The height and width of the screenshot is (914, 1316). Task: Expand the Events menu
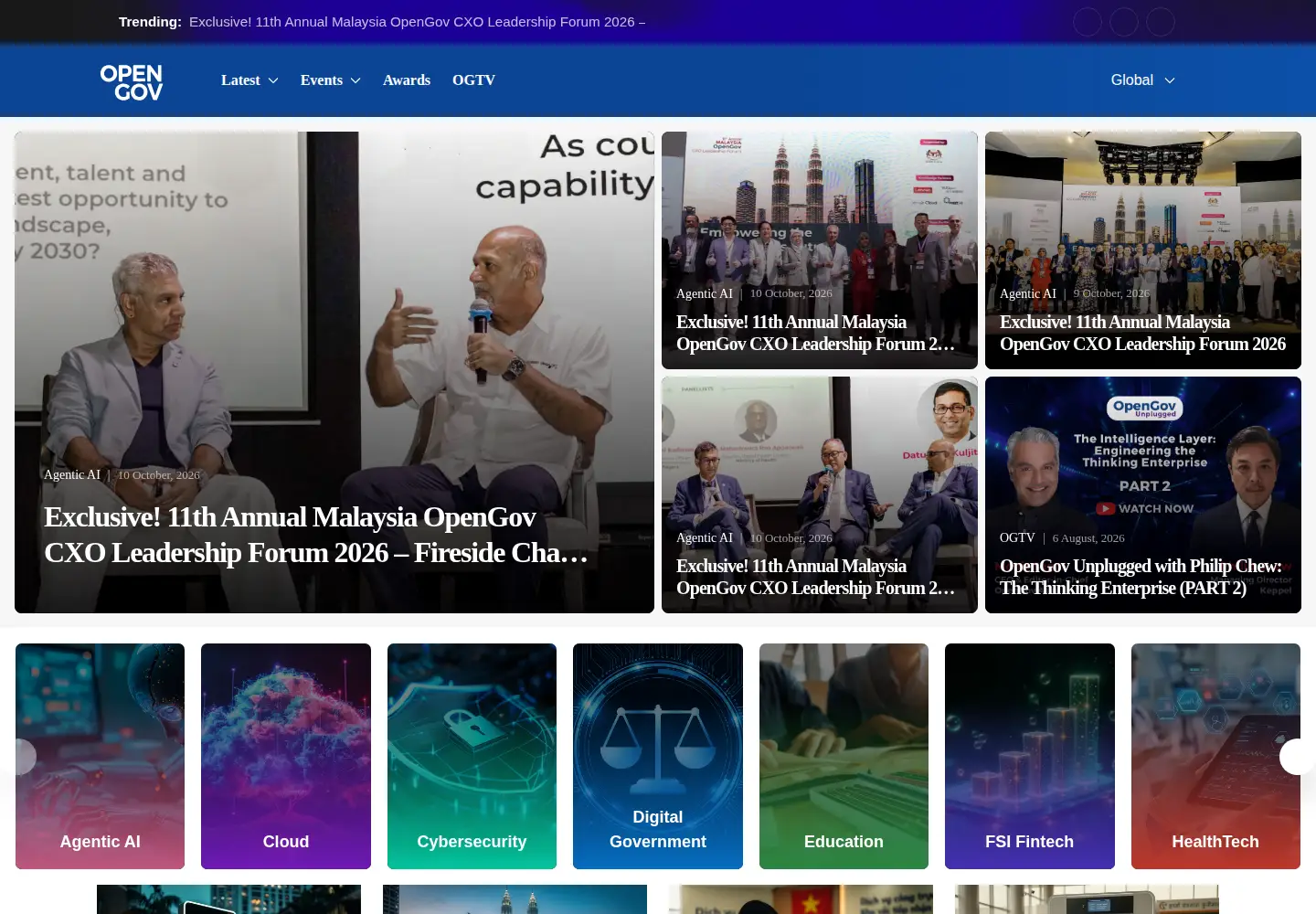pyautogui.click(x=331, y=80)
